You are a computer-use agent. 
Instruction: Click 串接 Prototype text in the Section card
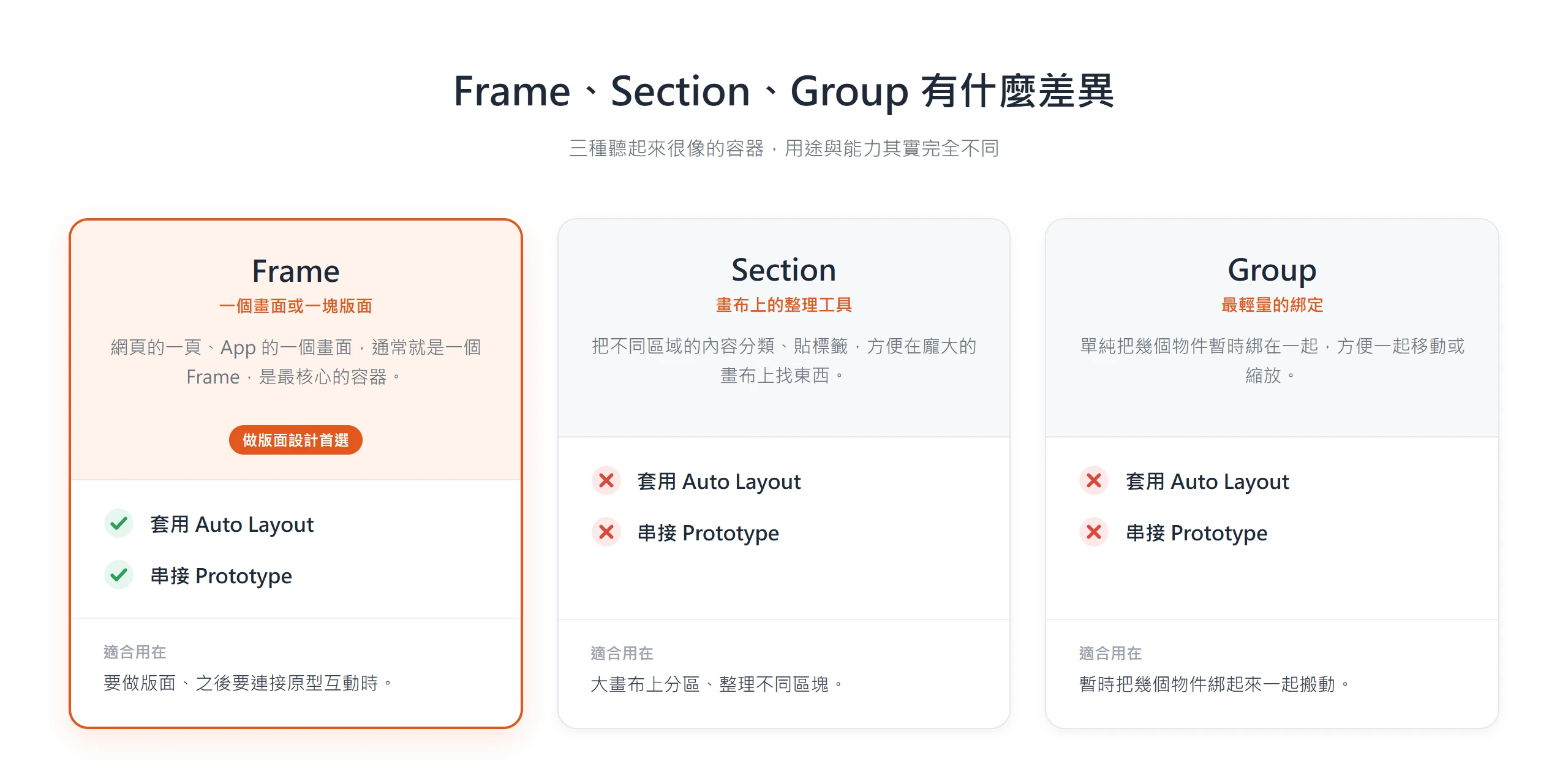(708, 533)
